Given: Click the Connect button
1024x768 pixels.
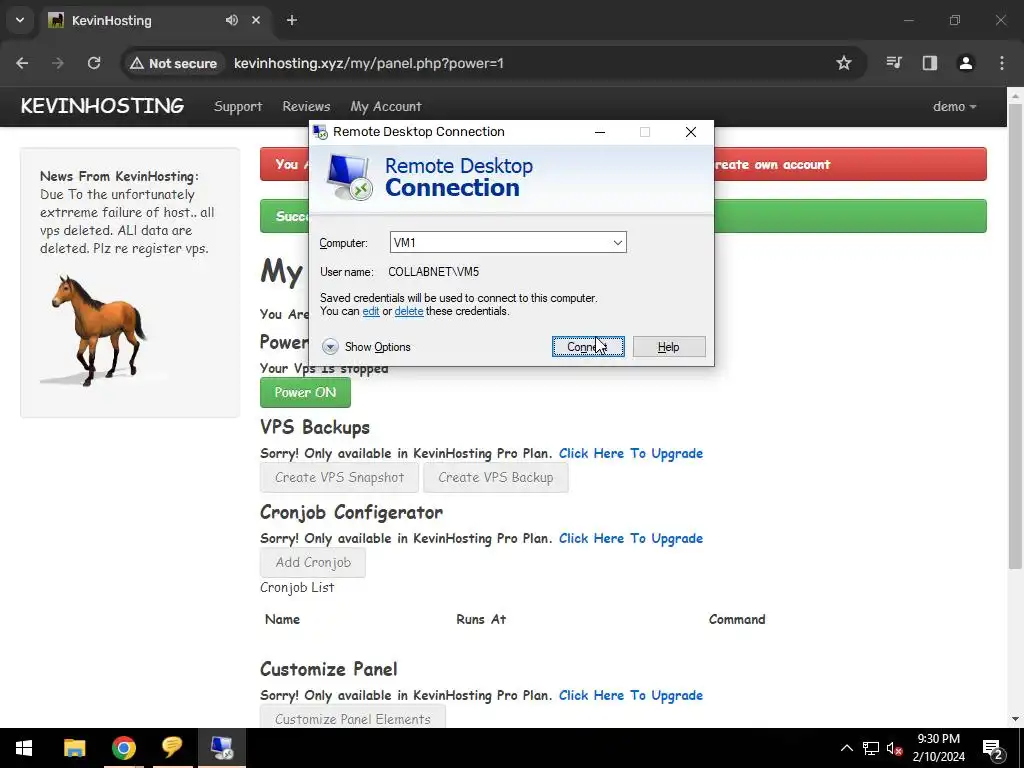Looking at the screenshot, I should tap(588, 347).
